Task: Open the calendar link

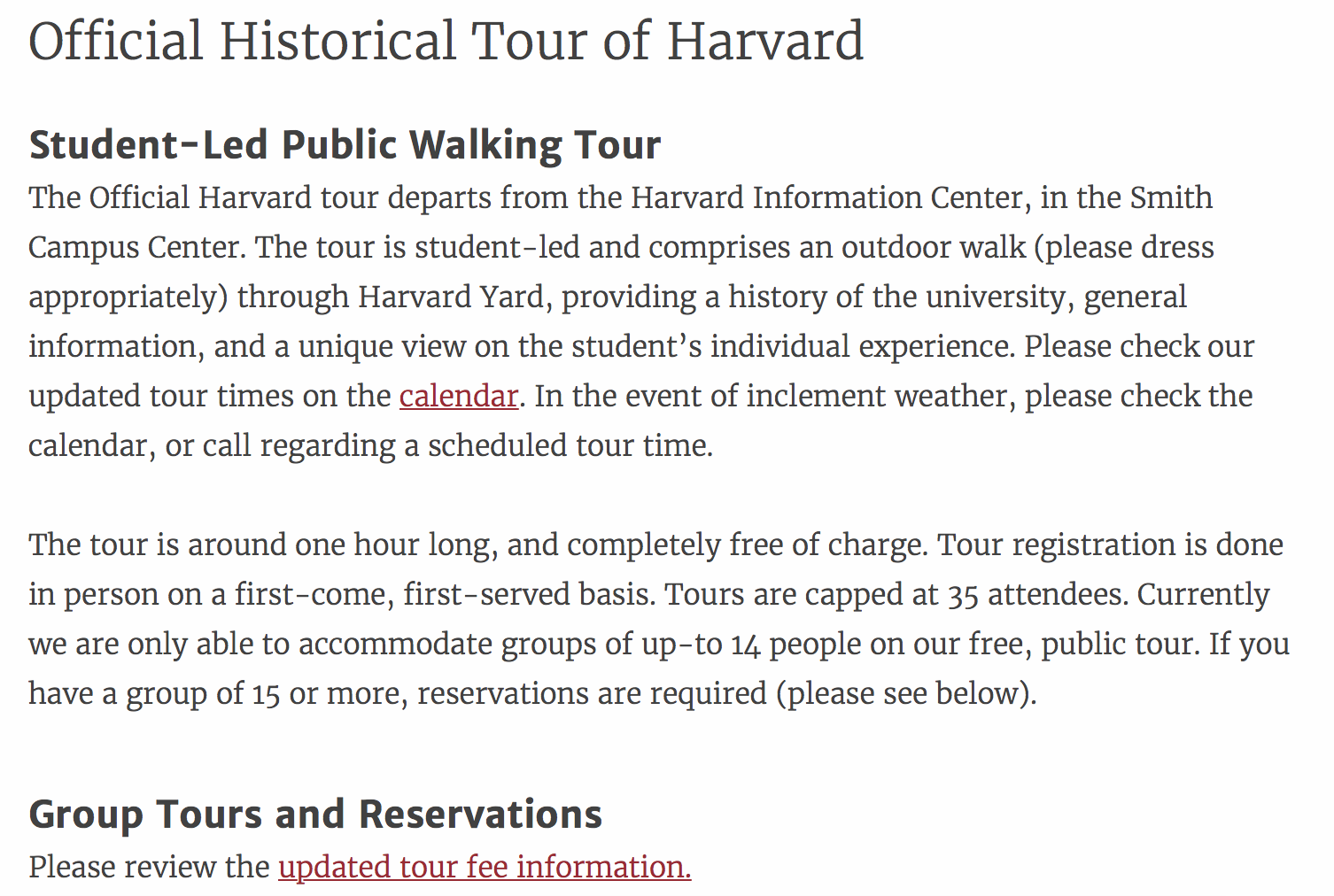Action: click(x=458, y=396)
